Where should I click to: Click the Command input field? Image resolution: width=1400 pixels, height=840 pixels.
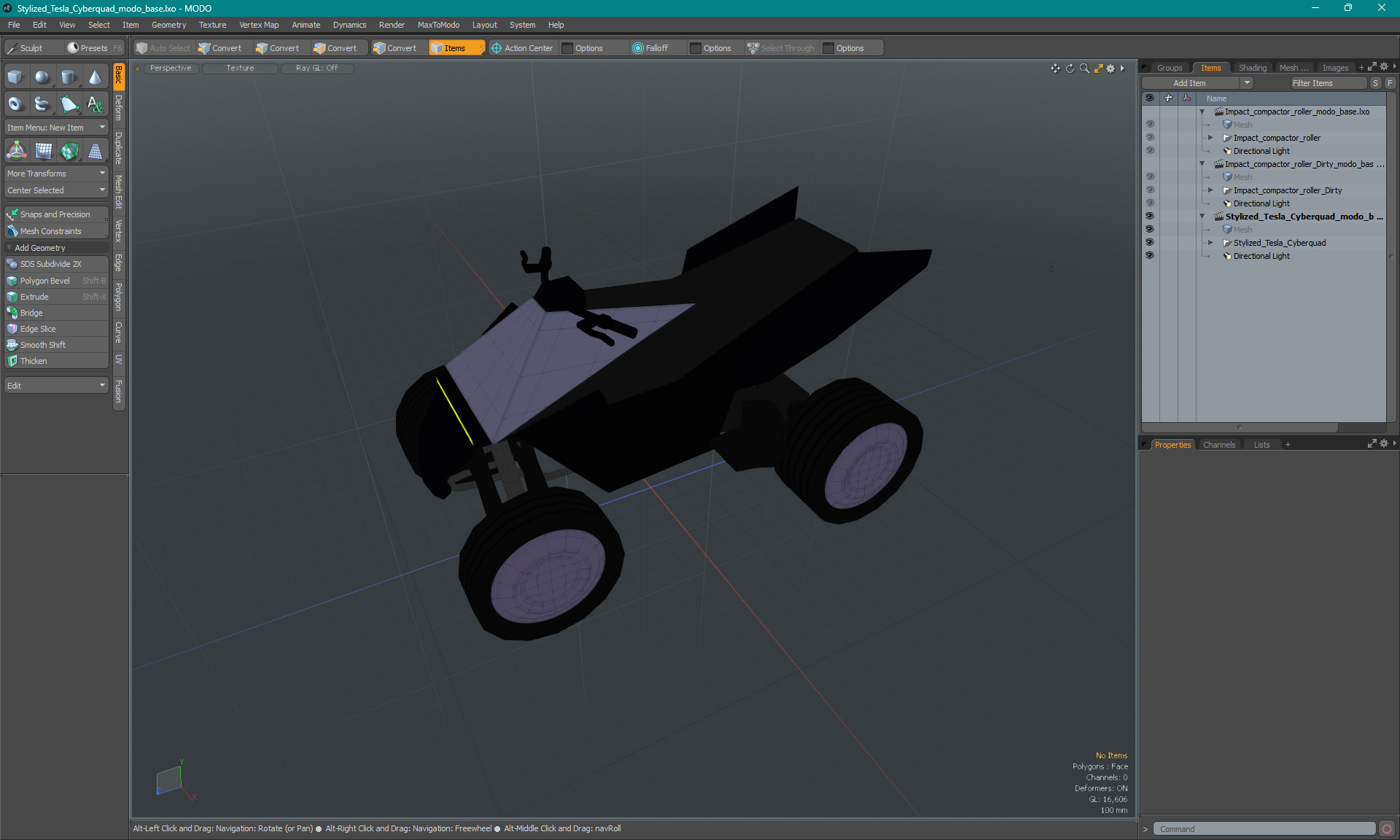coord(1264,829)
